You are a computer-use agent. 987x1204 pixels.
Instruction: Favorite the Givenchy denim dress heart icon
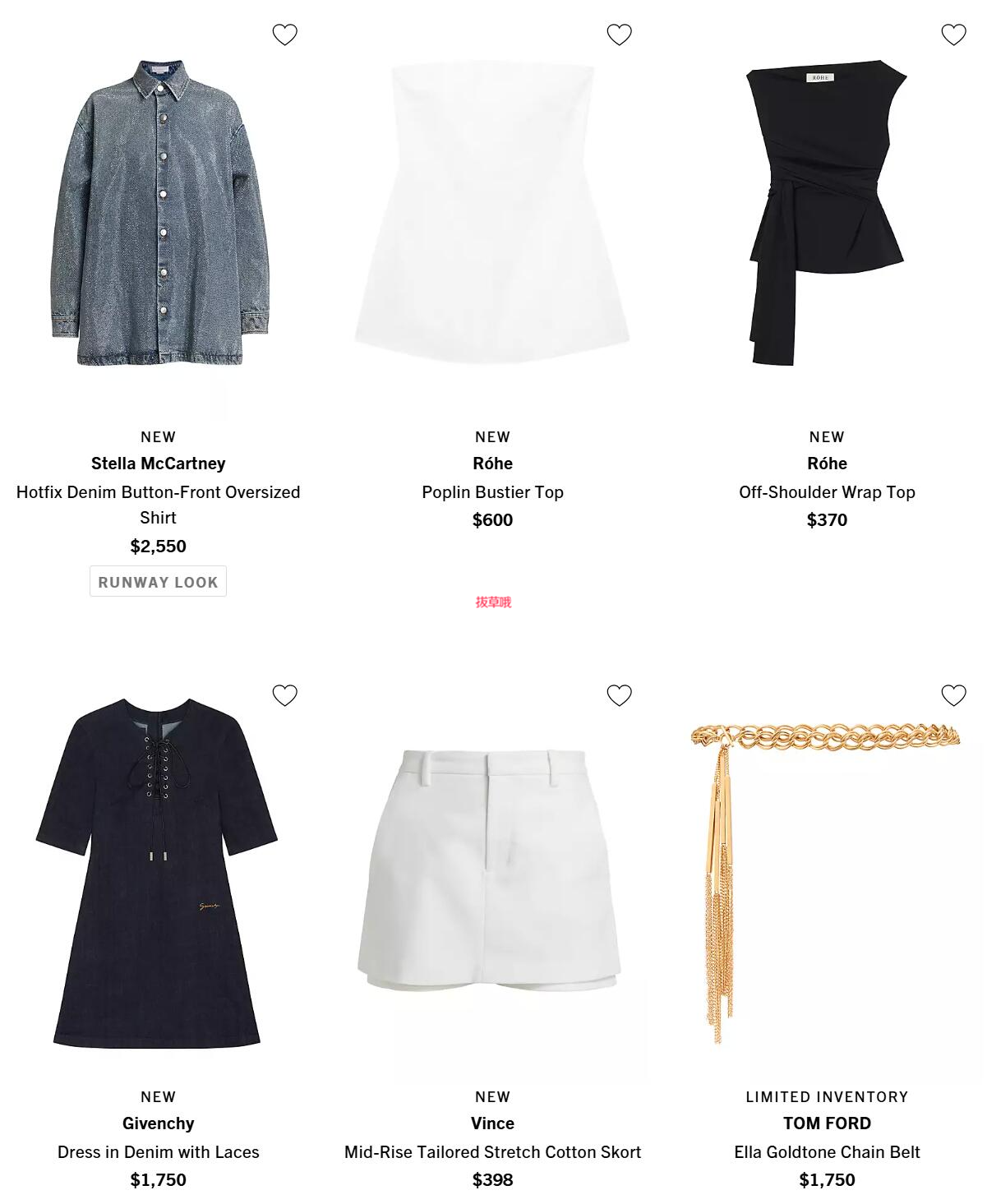click(x=284, y=695)
